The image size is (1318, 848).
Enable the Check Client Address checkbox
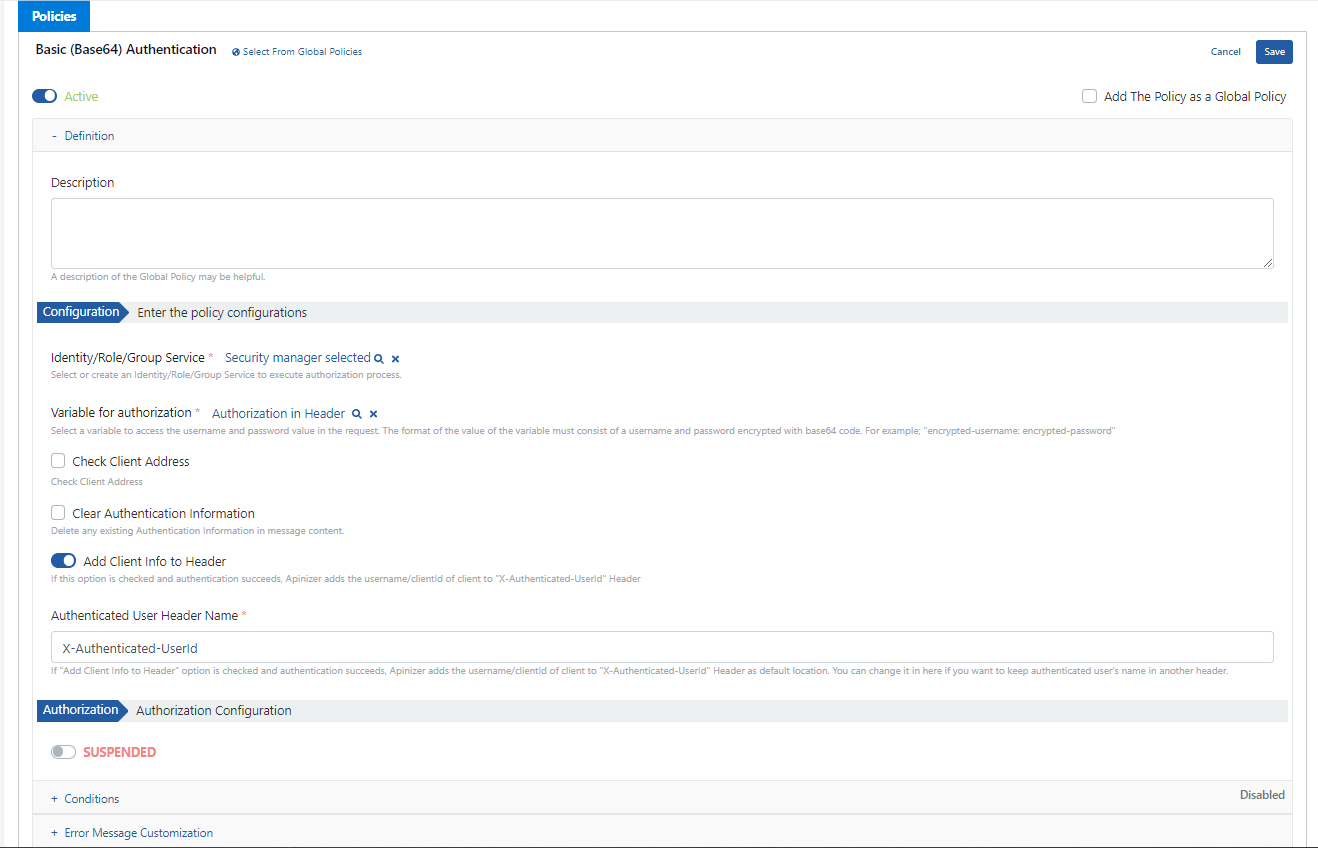click(58, 461)
